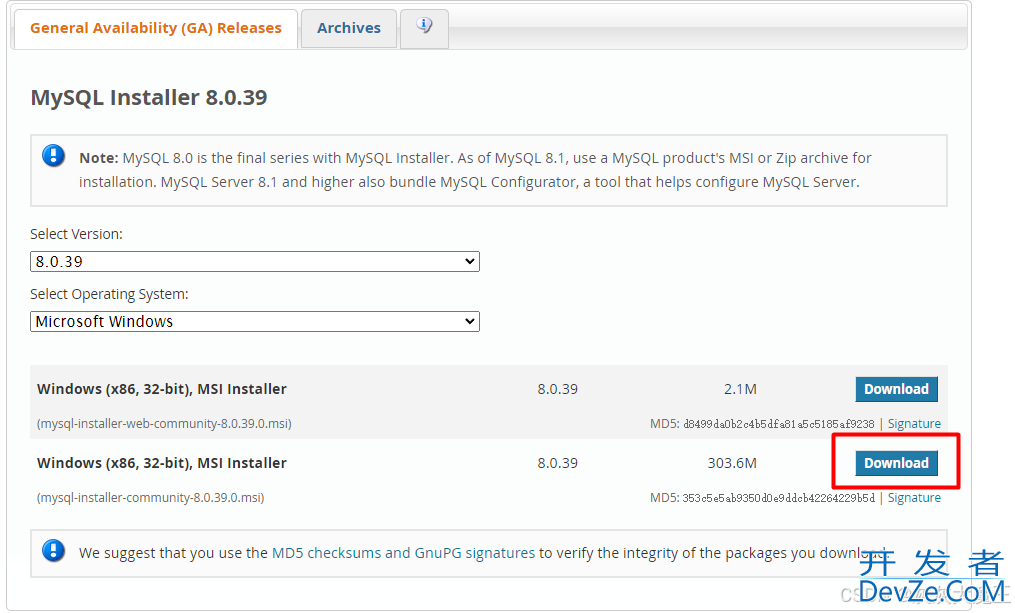1015x613 pixels.
Task: Follow the MD5 checksums and GnuPG signatures link
Action: [x=403, y=553]
